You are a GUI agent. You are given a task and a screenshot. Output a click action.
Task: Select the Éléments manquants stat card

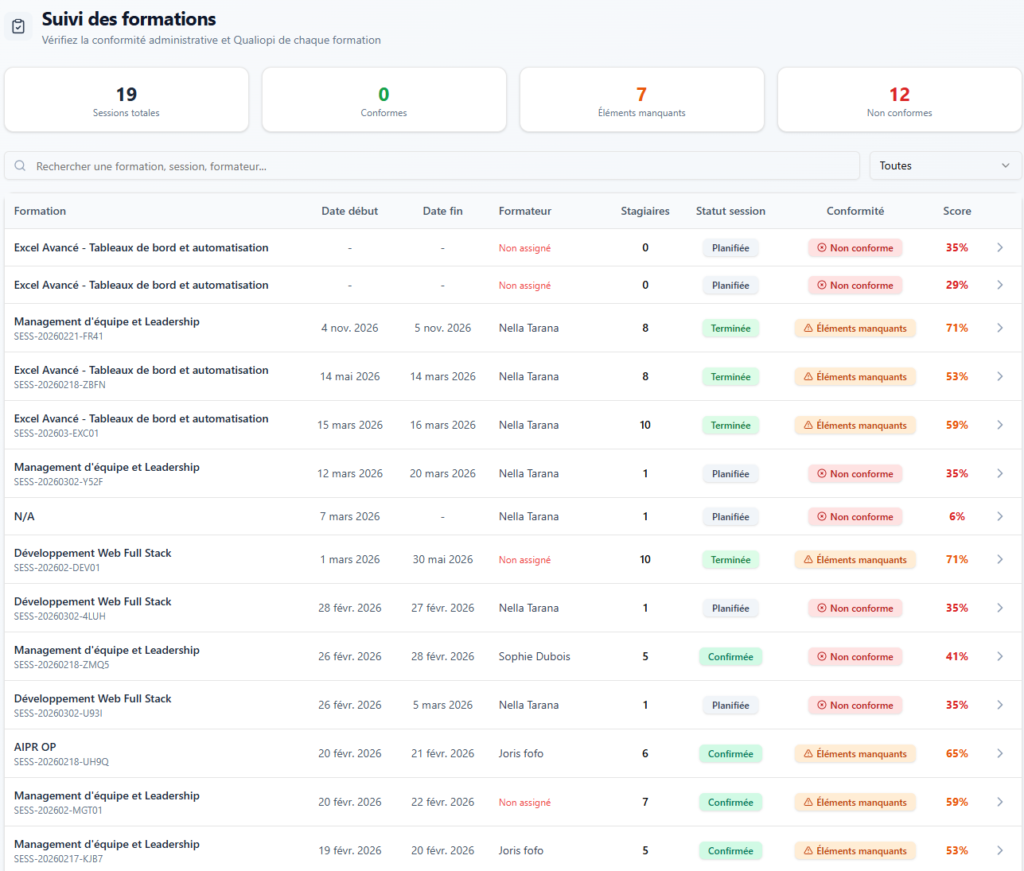point(641,100)
